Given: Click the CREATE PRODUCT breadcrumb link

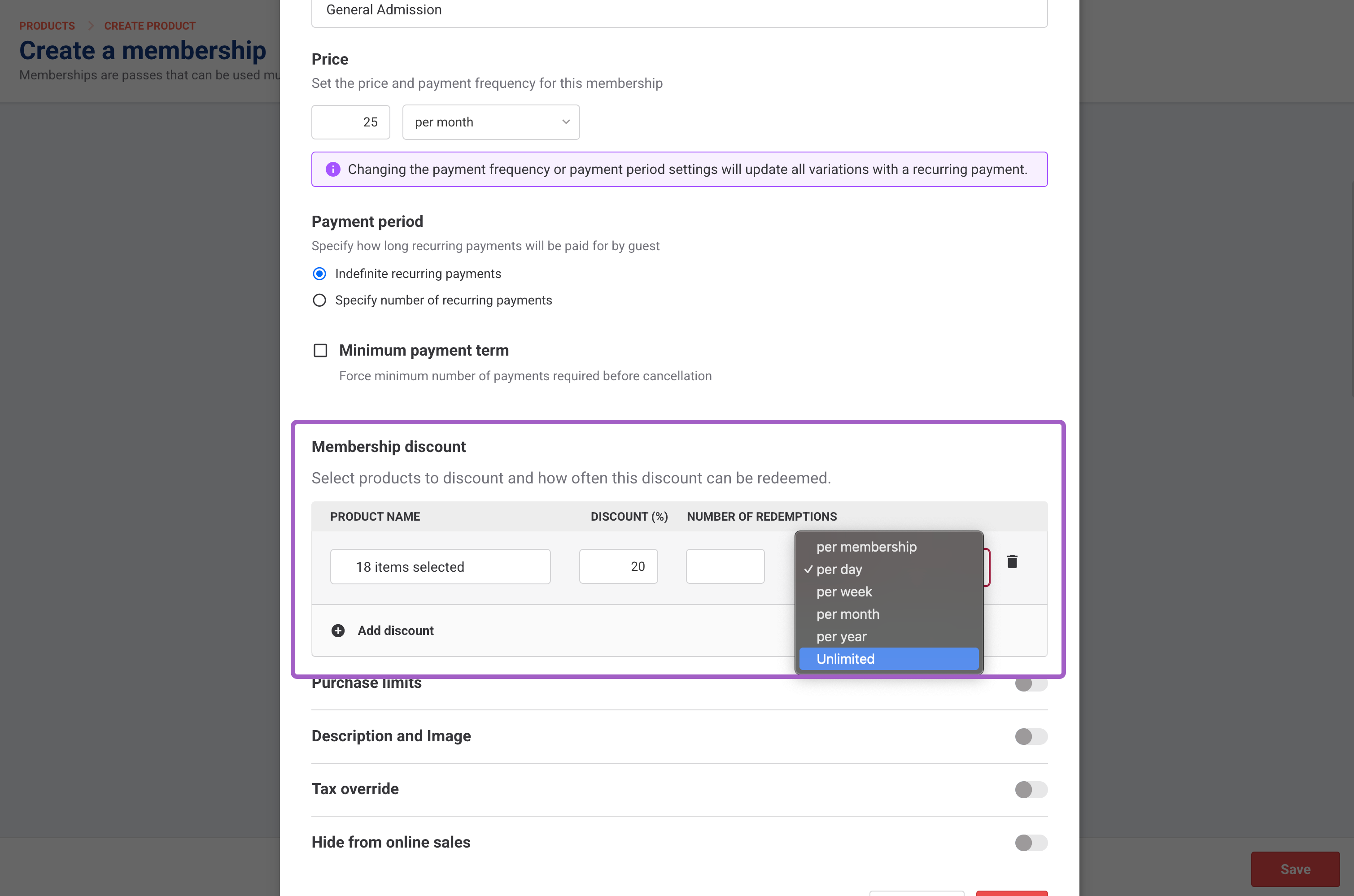Looking at the screenshot, I should pyautogui.click(x=150, y=26).
